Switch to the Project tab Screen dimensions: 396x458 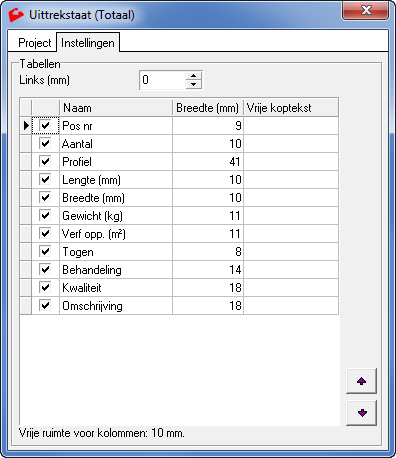[x=34, y=43]
